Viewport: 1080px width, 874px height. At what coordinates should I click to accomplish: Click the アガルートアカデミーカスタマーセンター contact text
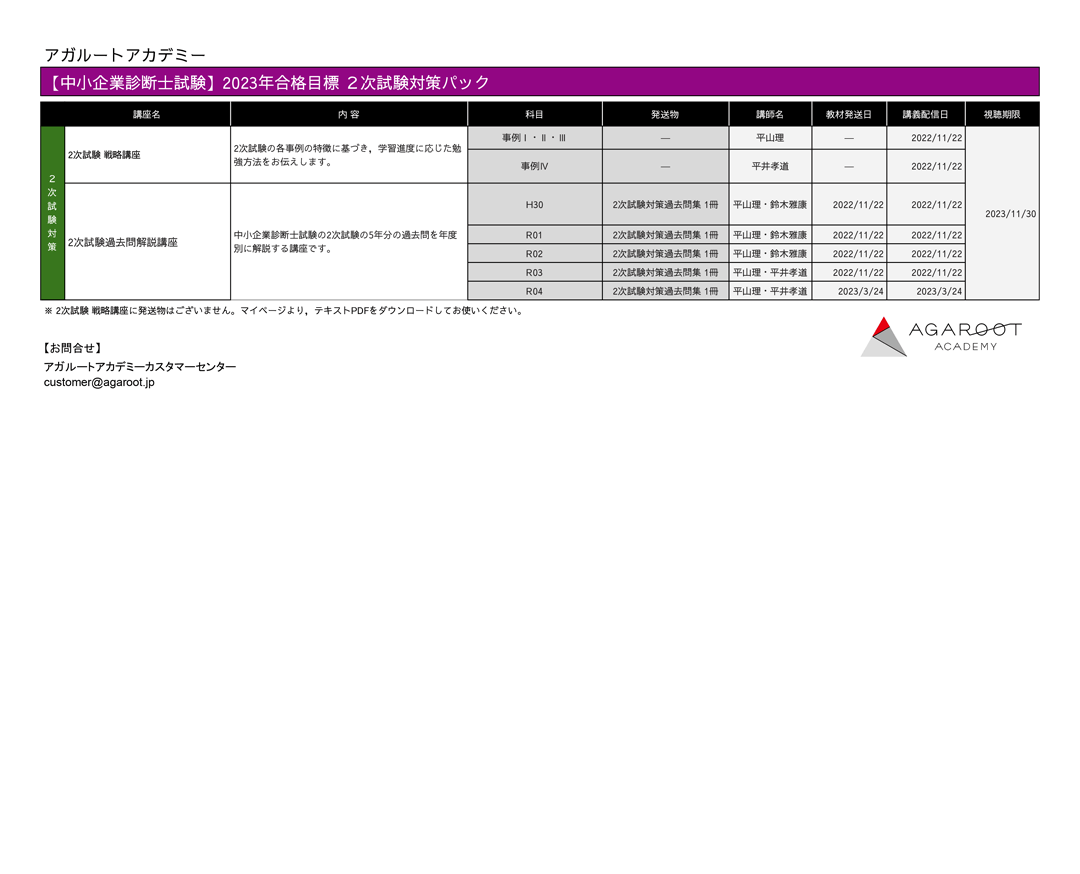(140, 367)
